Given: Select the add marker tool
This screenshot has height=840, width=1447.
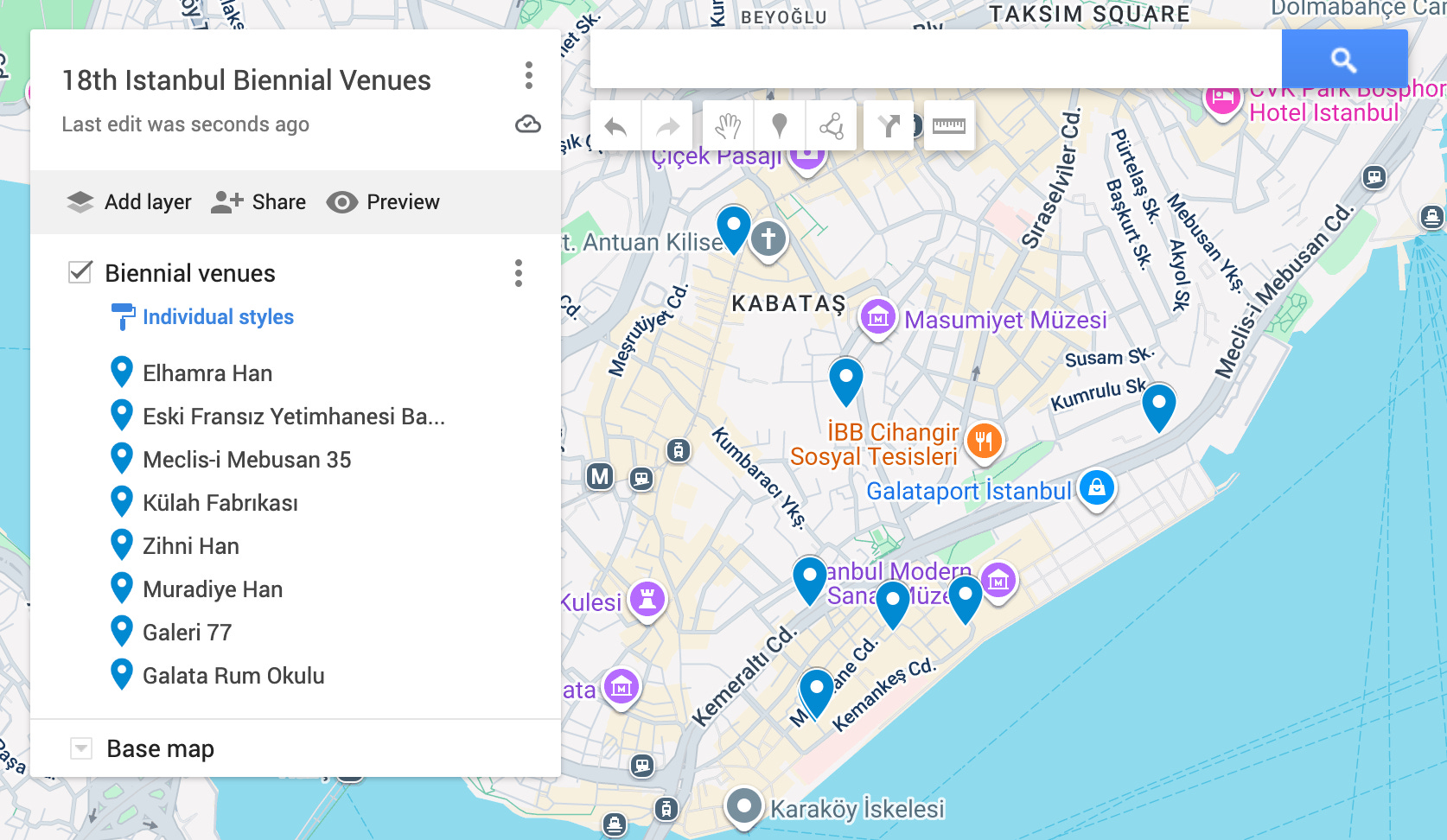Looking at the screenshot, I should point(779,126).
